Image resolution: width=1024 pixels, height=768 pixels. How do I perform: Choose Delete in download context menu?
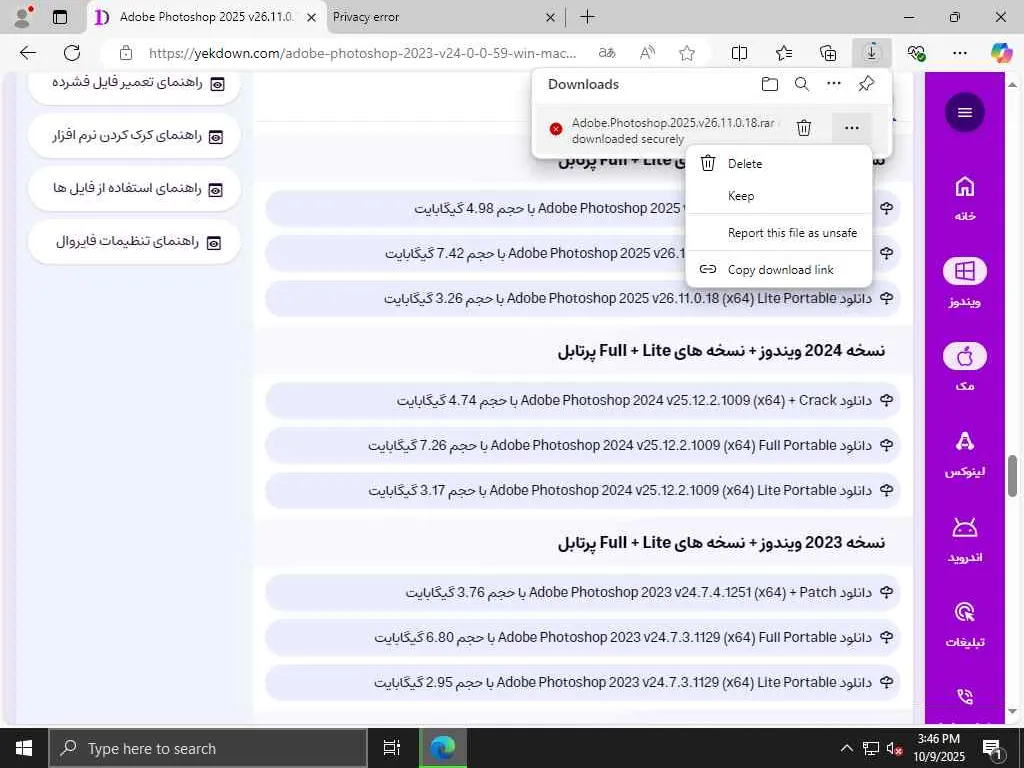779,164
